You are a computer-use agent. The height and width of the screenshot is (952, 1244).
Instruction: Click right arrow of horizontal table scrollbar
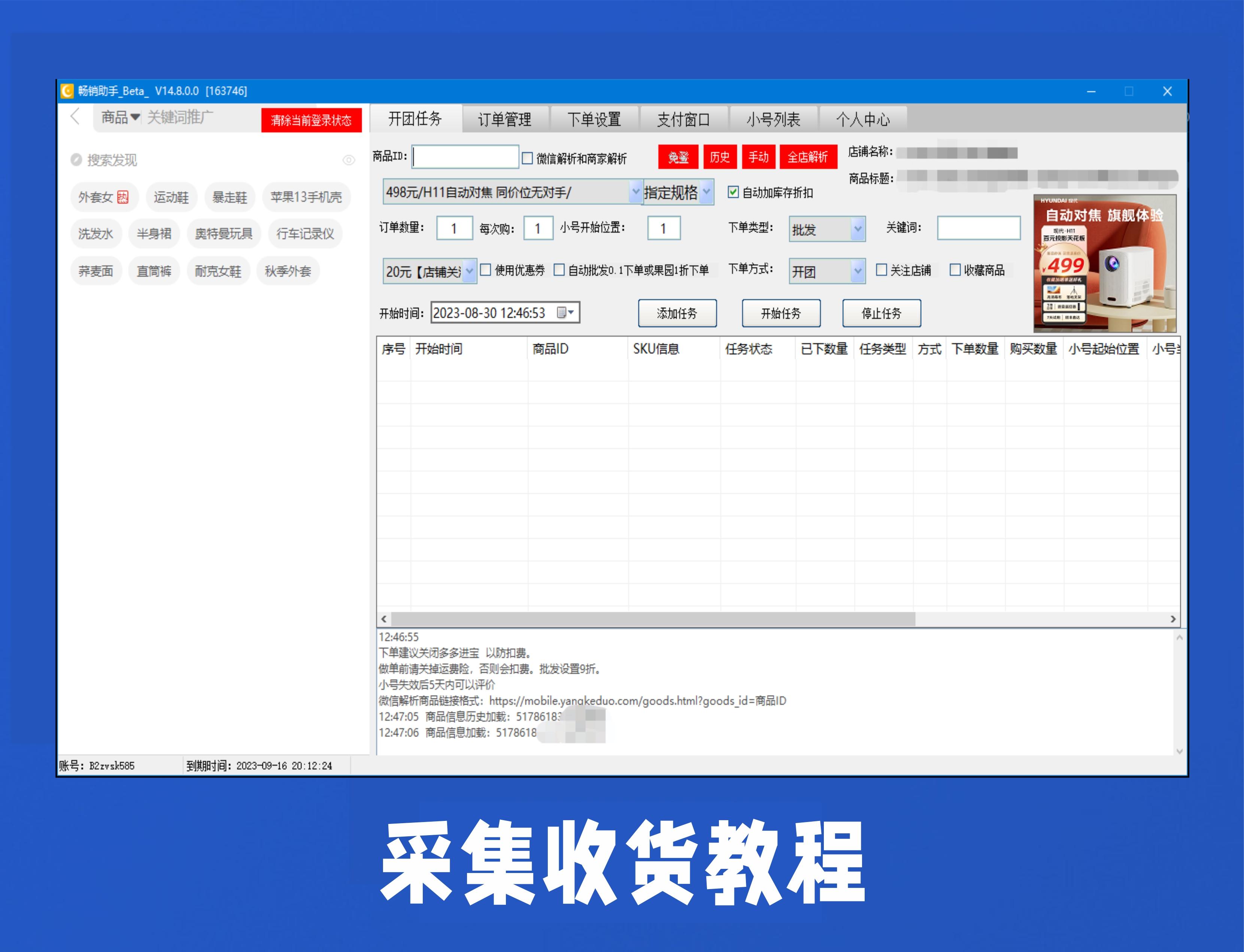coord(1172,619)
